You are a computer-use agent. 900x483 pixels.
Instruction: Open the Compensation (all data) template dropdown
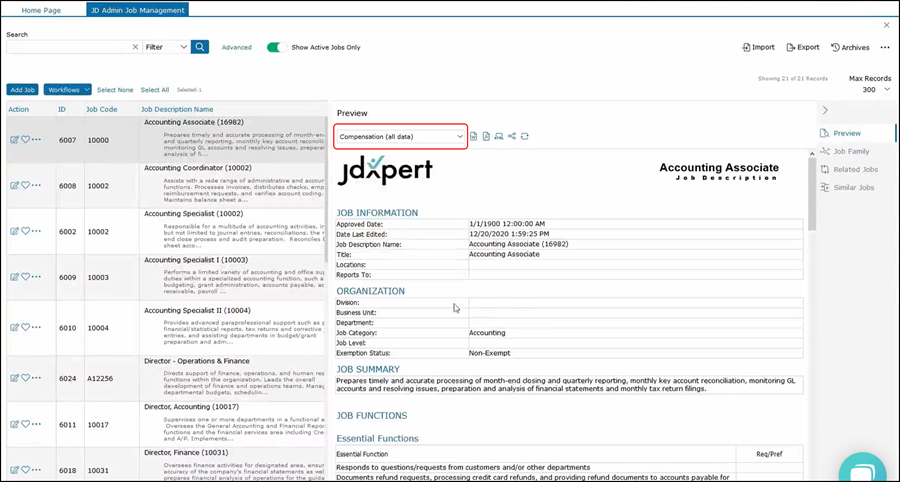[x=400, y=136]
